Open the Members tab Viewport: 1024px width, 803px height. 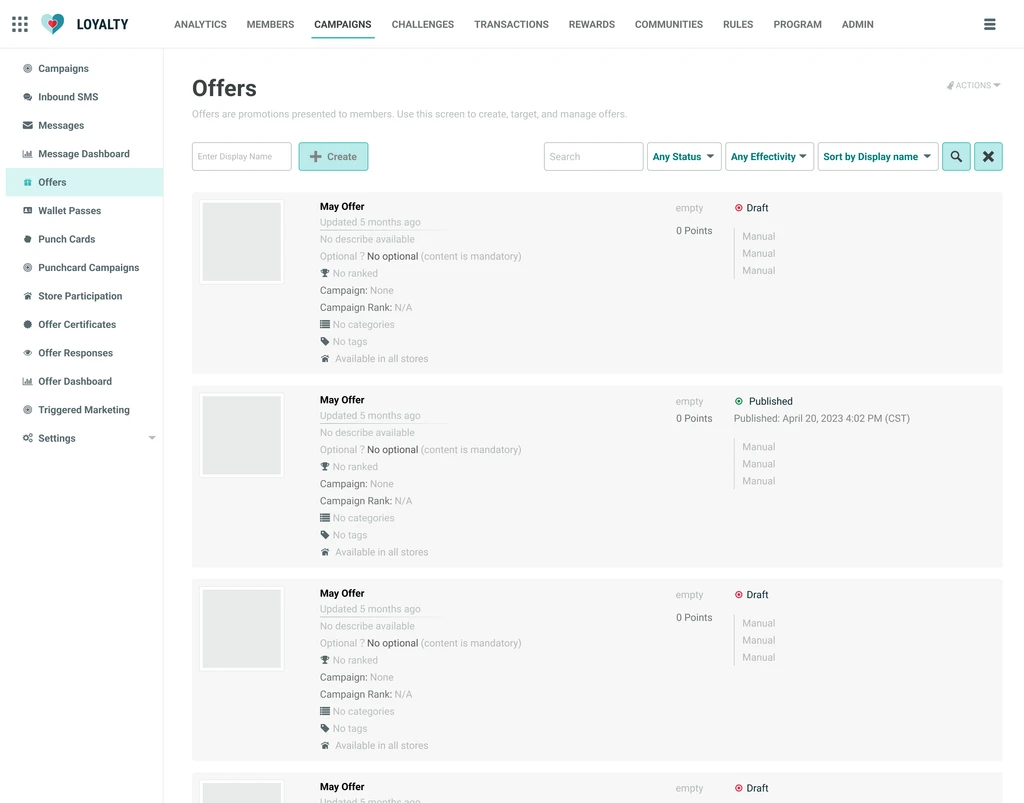click(270, 24)
